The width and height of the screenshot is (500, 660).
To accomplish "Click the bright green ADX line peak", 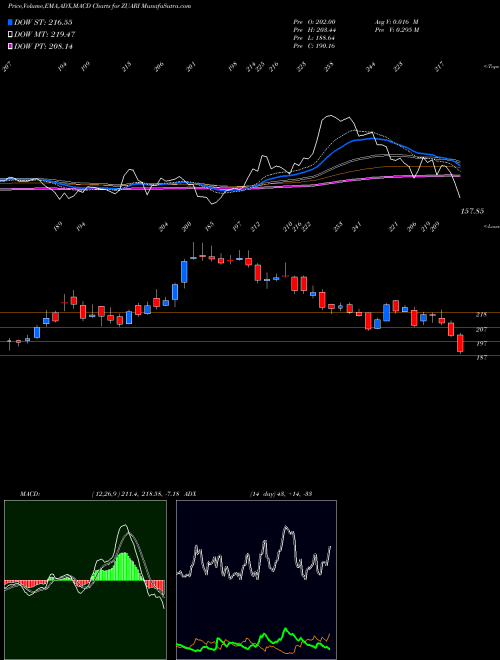I will click(x=286, y=629).
